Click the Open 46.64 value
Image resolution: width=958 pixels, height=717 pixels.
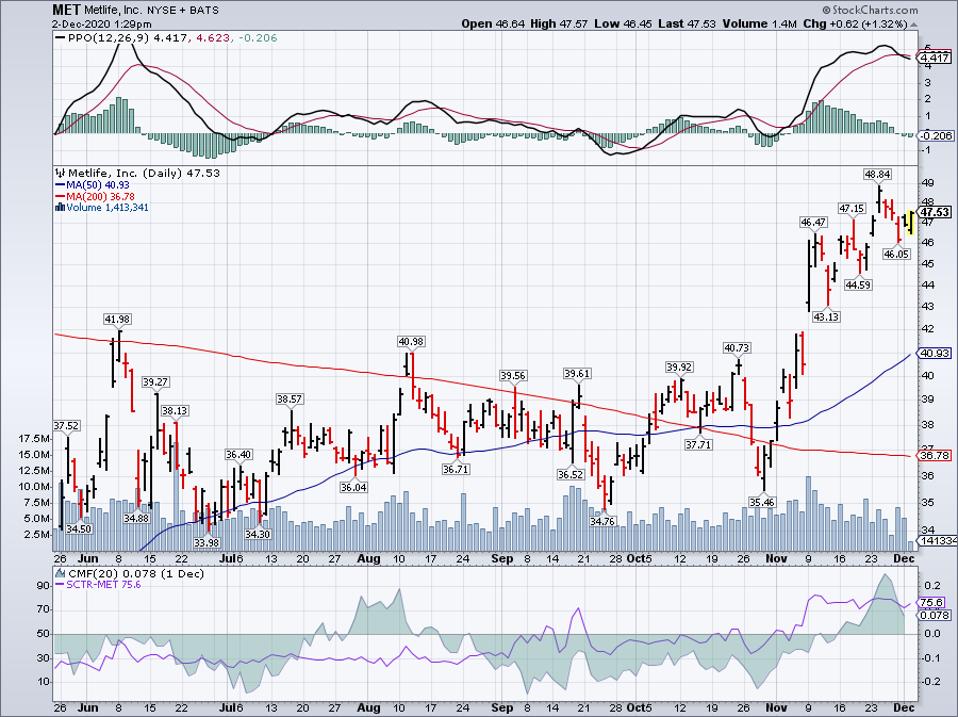492,24
